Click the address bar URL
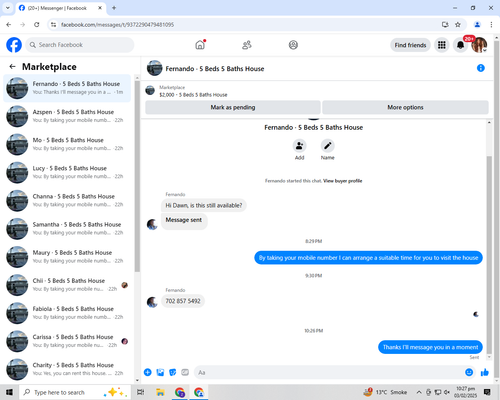This screenshot has height=400, width=500. tap(117, 25)
